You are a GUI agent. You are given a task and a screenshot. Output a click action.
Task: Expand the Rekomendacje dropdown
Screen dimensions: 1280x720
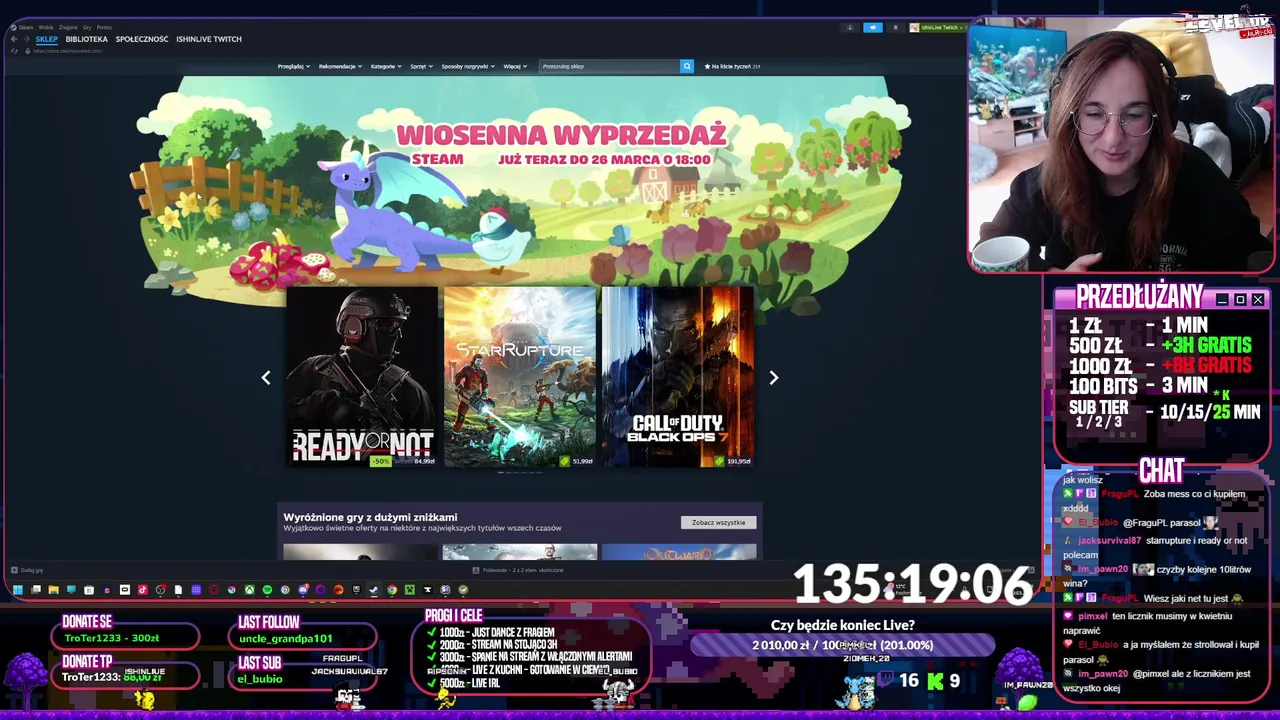[x=340, y=66]
